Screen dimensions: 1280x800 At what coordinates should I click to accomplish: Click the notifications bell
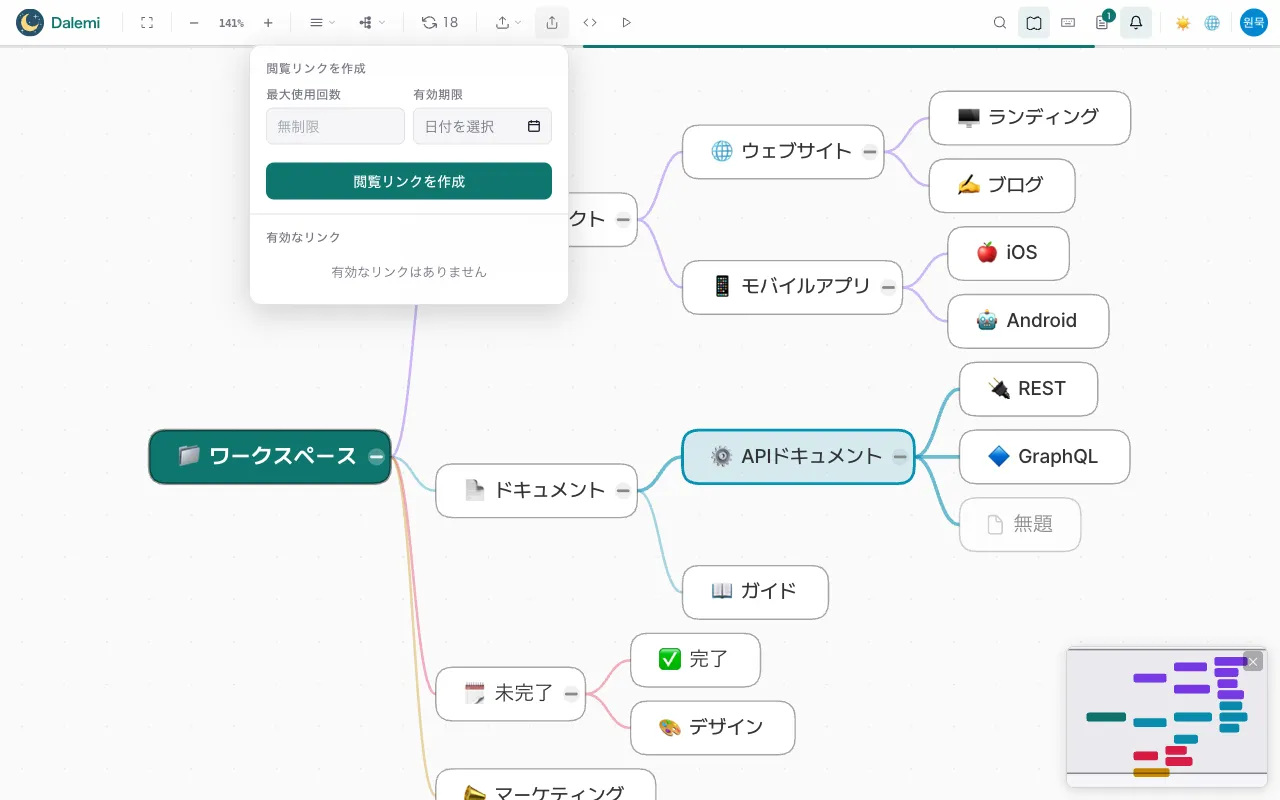pos(1136,22)
